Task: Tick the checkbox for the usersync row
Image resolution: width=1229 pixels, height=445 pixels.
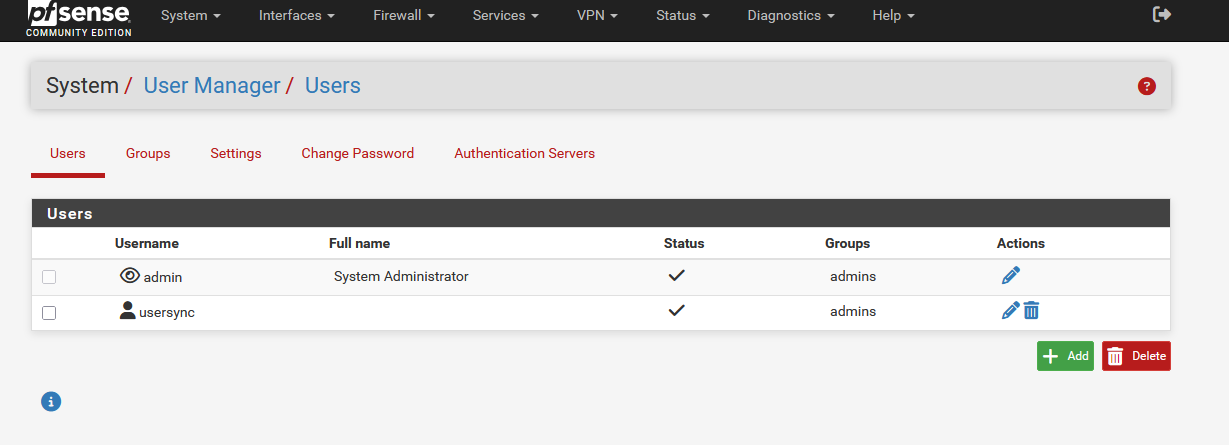Action: pyautogui.click(x=49, y=313)
